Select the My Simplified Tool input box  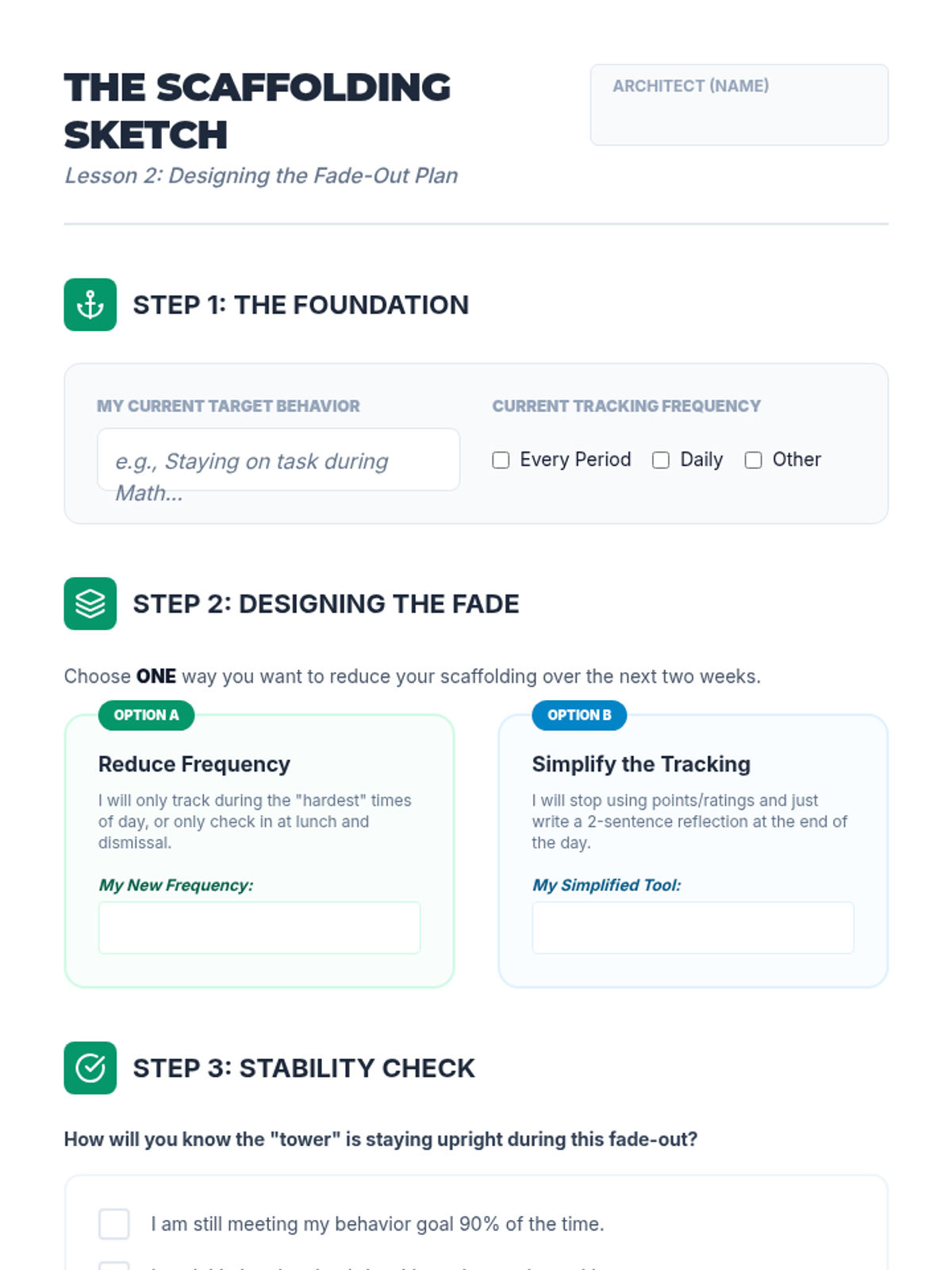[693, 927]
